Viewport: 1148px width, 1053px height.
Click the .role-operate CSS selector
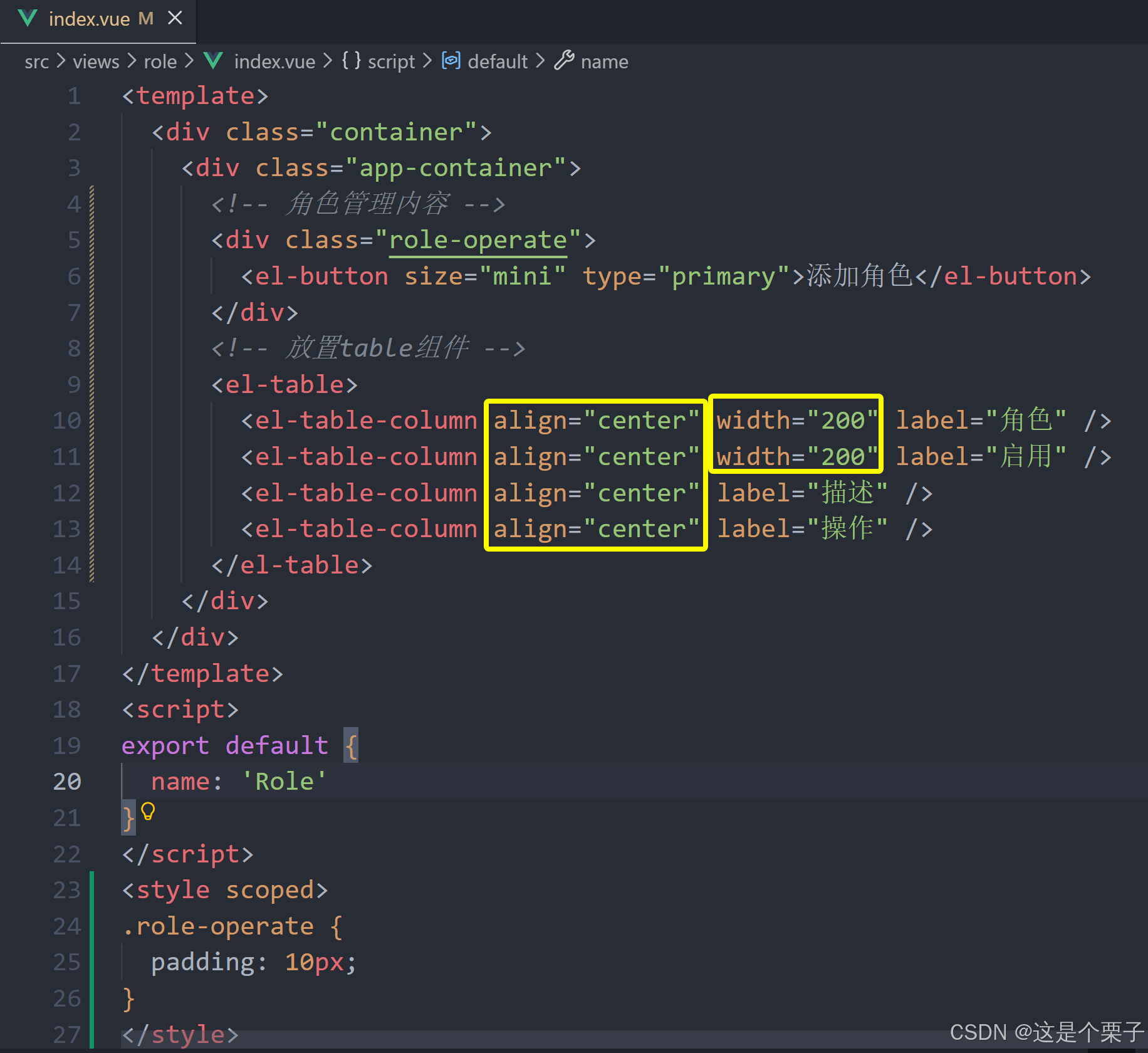217,926
